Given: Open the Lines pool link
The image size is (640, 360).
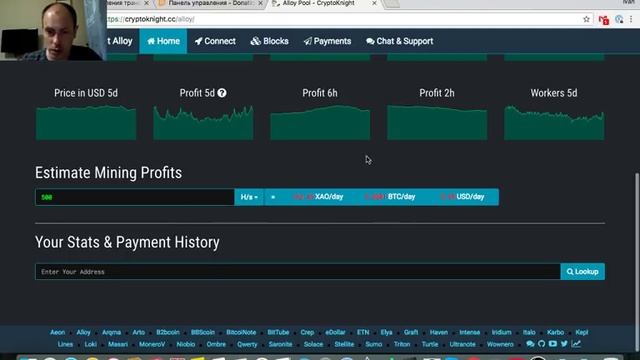Looking at the screenshot, I should tap(65, 344).
